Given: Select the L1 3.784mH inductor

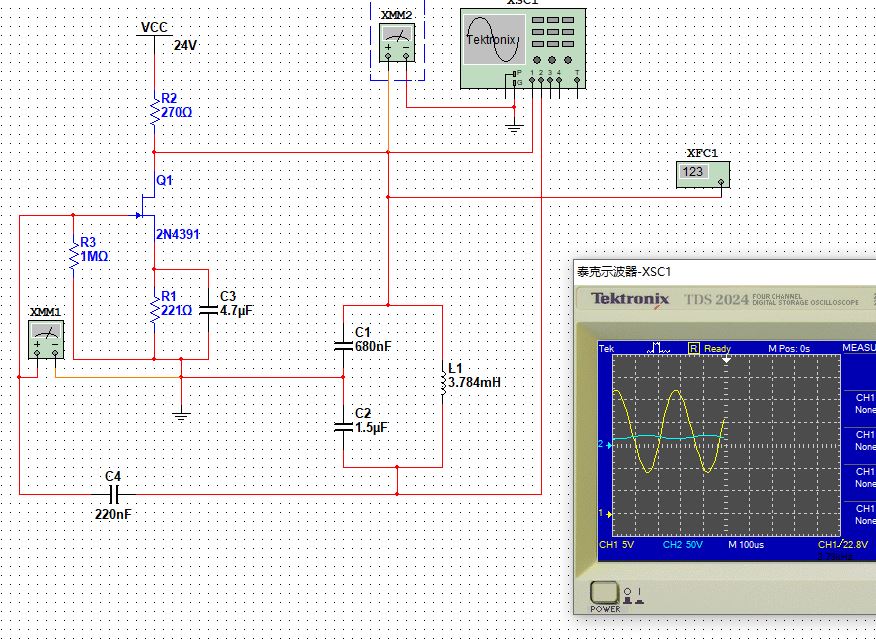Looking at the screenshot, I should (x=441, y=381).
